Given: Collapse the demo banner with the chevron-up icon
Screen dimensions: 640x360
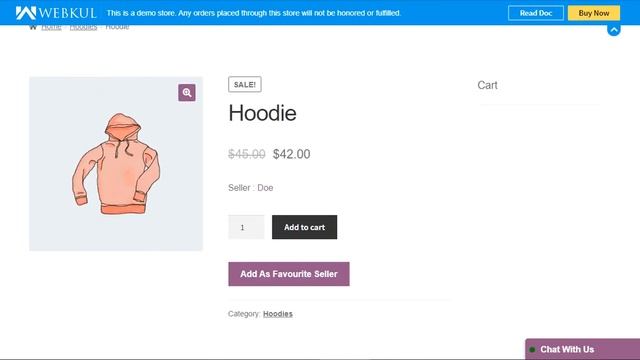Looking at the screenshot, I should pos(613,29).
